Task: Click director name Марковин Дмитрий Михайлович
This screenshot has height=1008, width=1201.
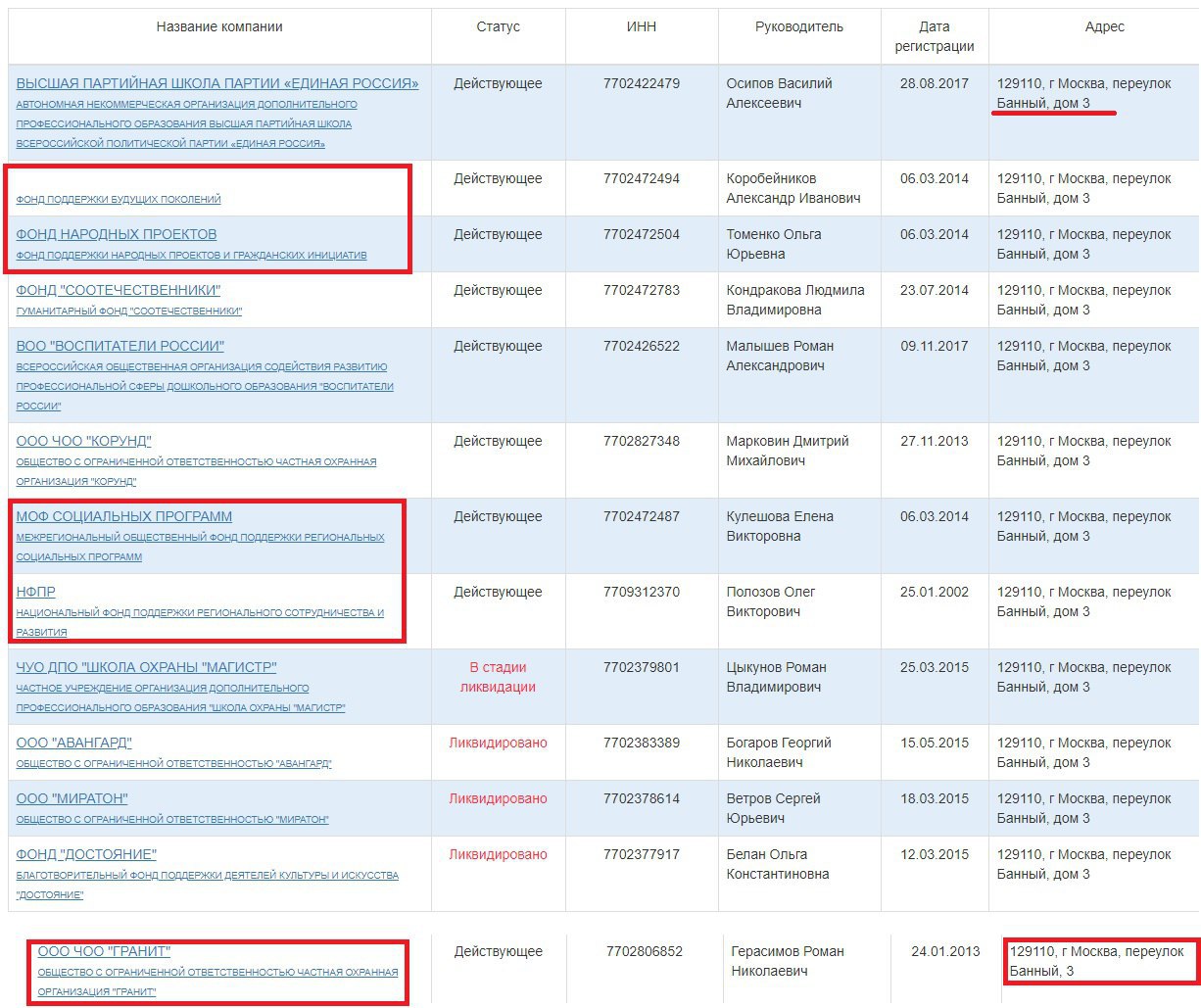Action: click(788, 451)
